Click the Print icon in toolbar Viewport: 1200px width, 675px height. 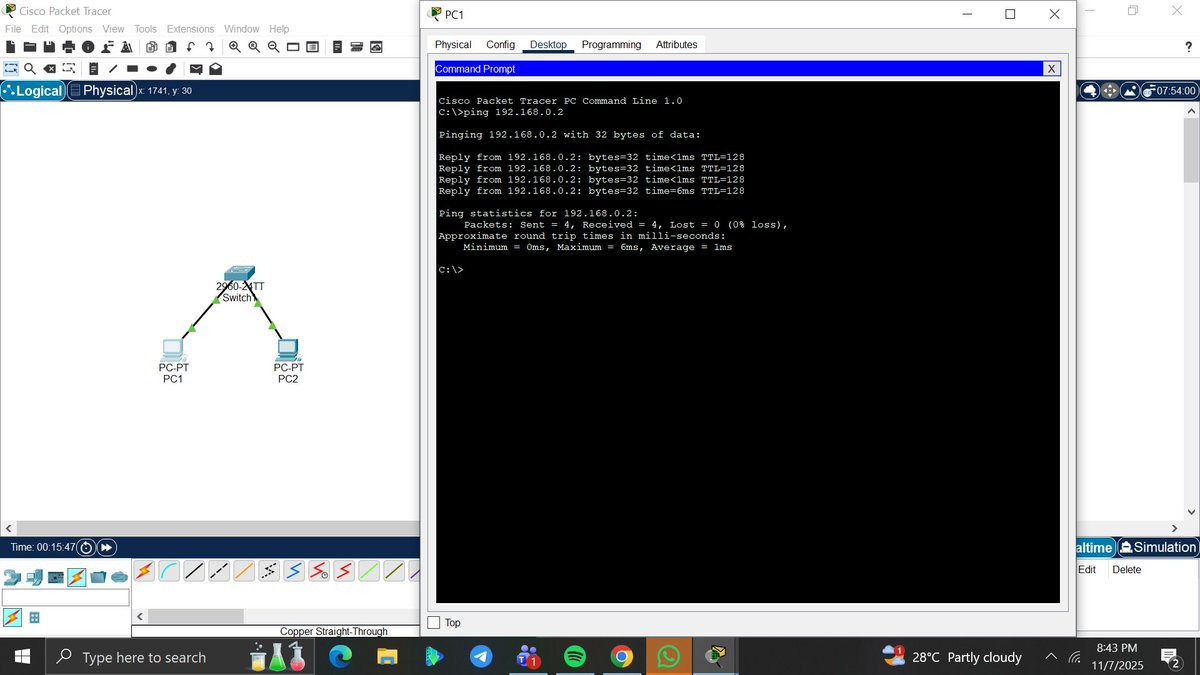coord(68,47)
